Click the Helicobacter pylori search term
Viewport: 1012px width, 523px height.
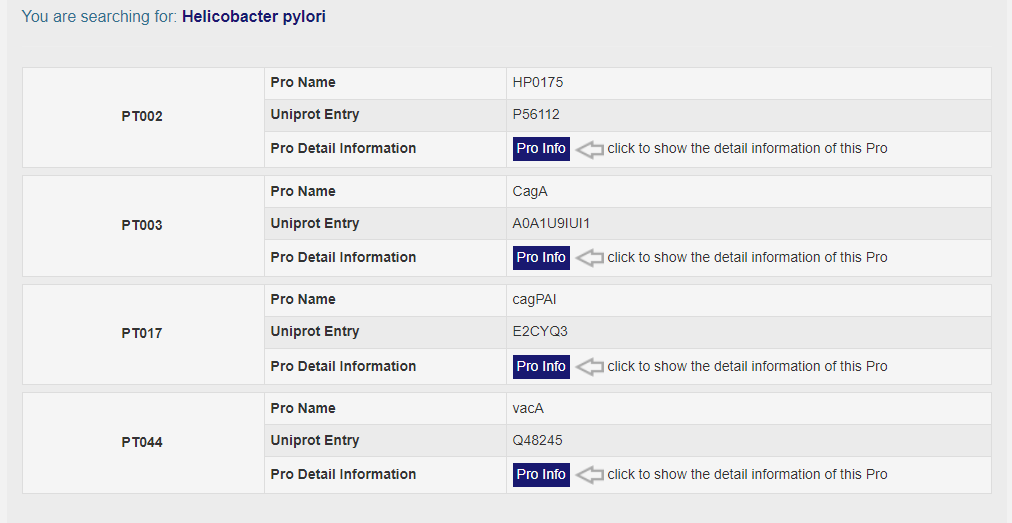[254, 17]
